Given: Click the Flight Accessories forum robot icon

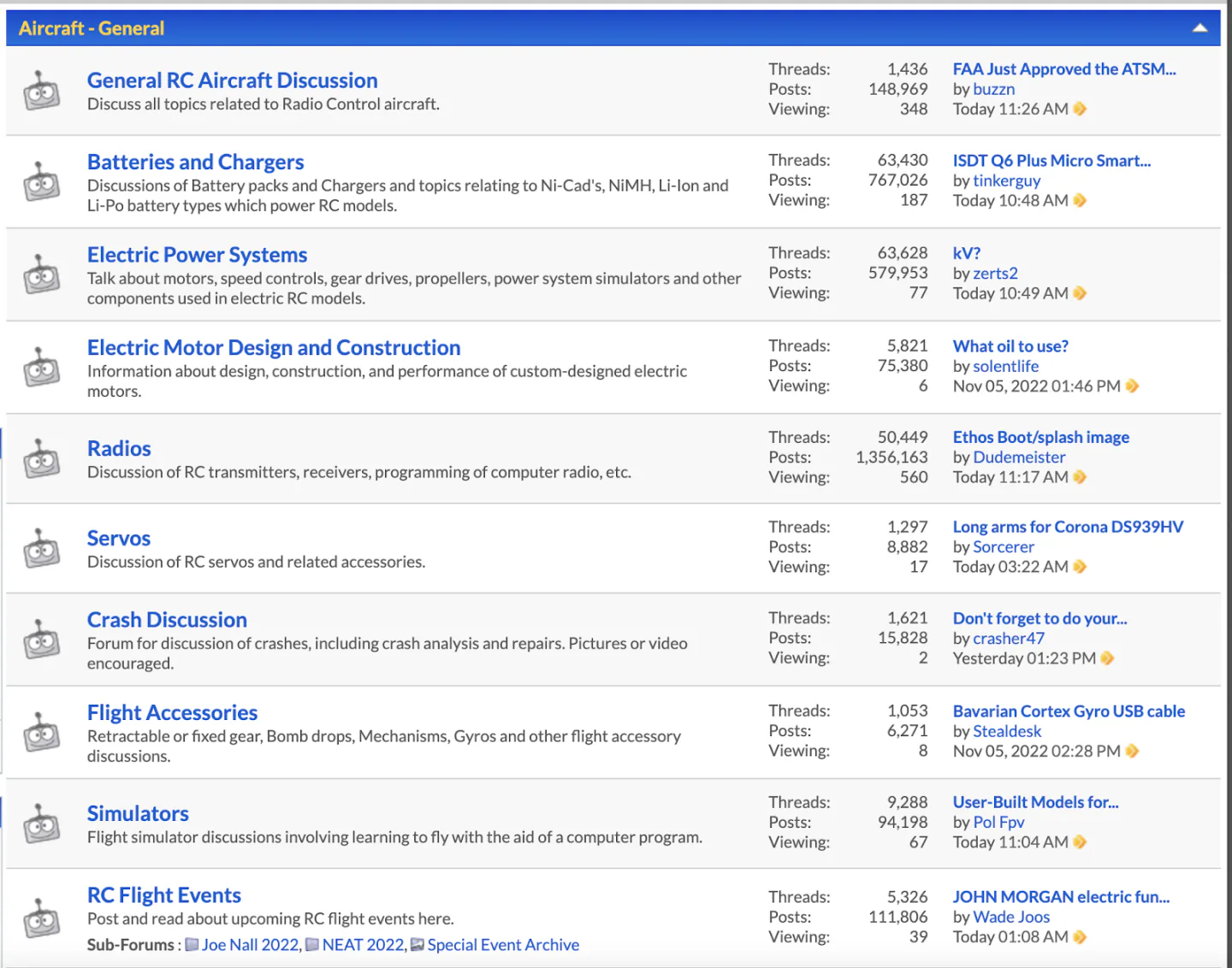Looking at the screenshot, I should coord(41,732).
